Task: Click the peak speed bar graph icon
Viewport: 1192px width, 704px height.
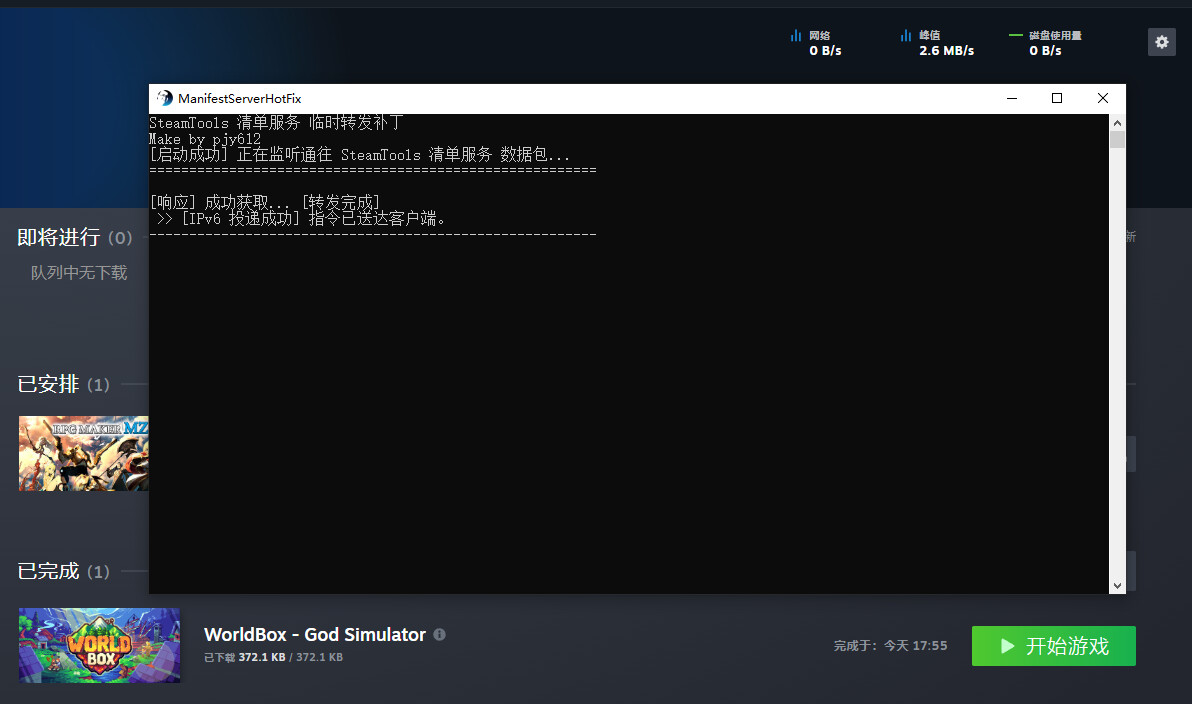Action: tap(906, 36)
